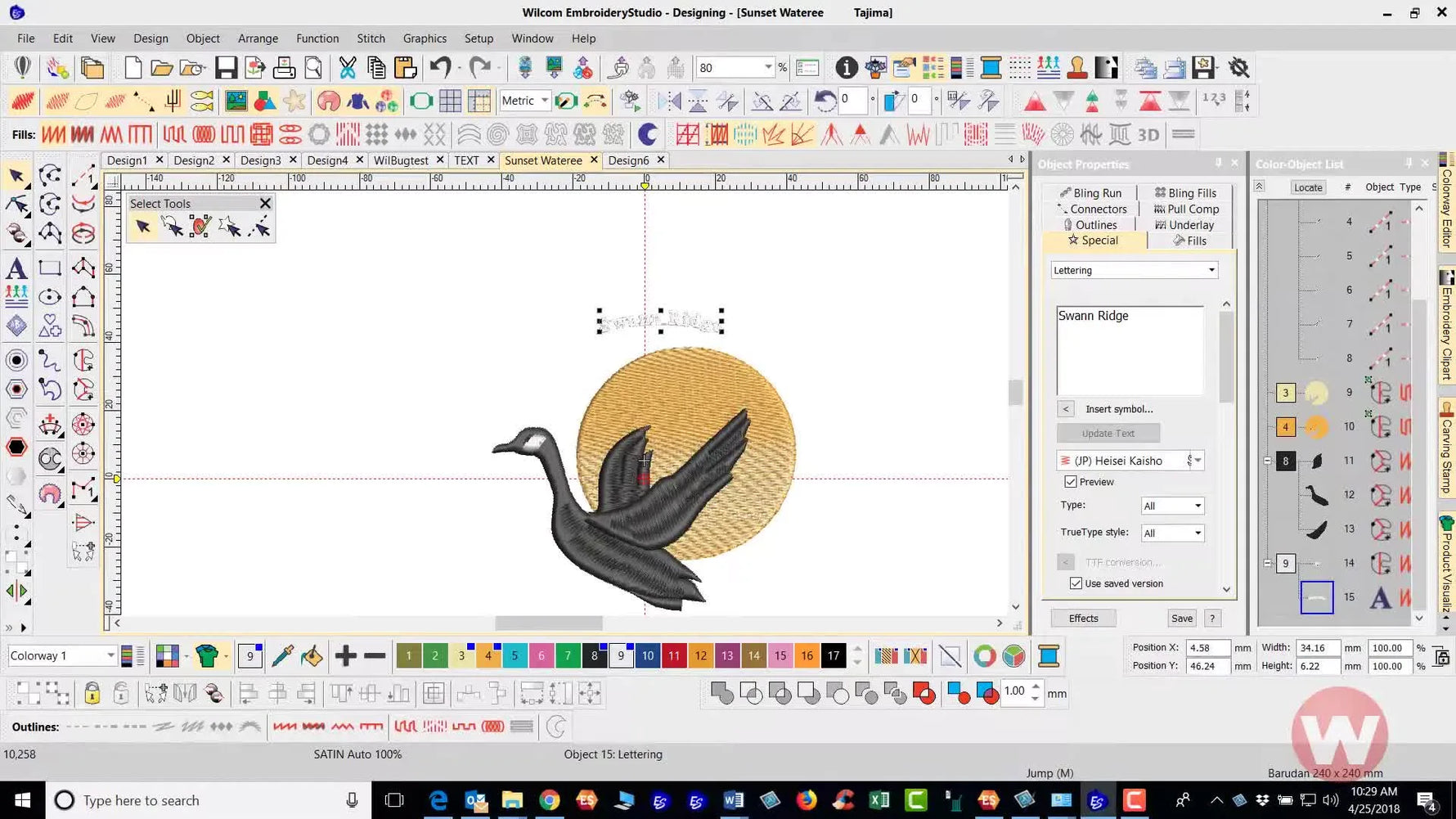Viewport: 1456px width, 819px height.
Task: Select color swatch 12 in the bottom palette
Action: point(700,655)
